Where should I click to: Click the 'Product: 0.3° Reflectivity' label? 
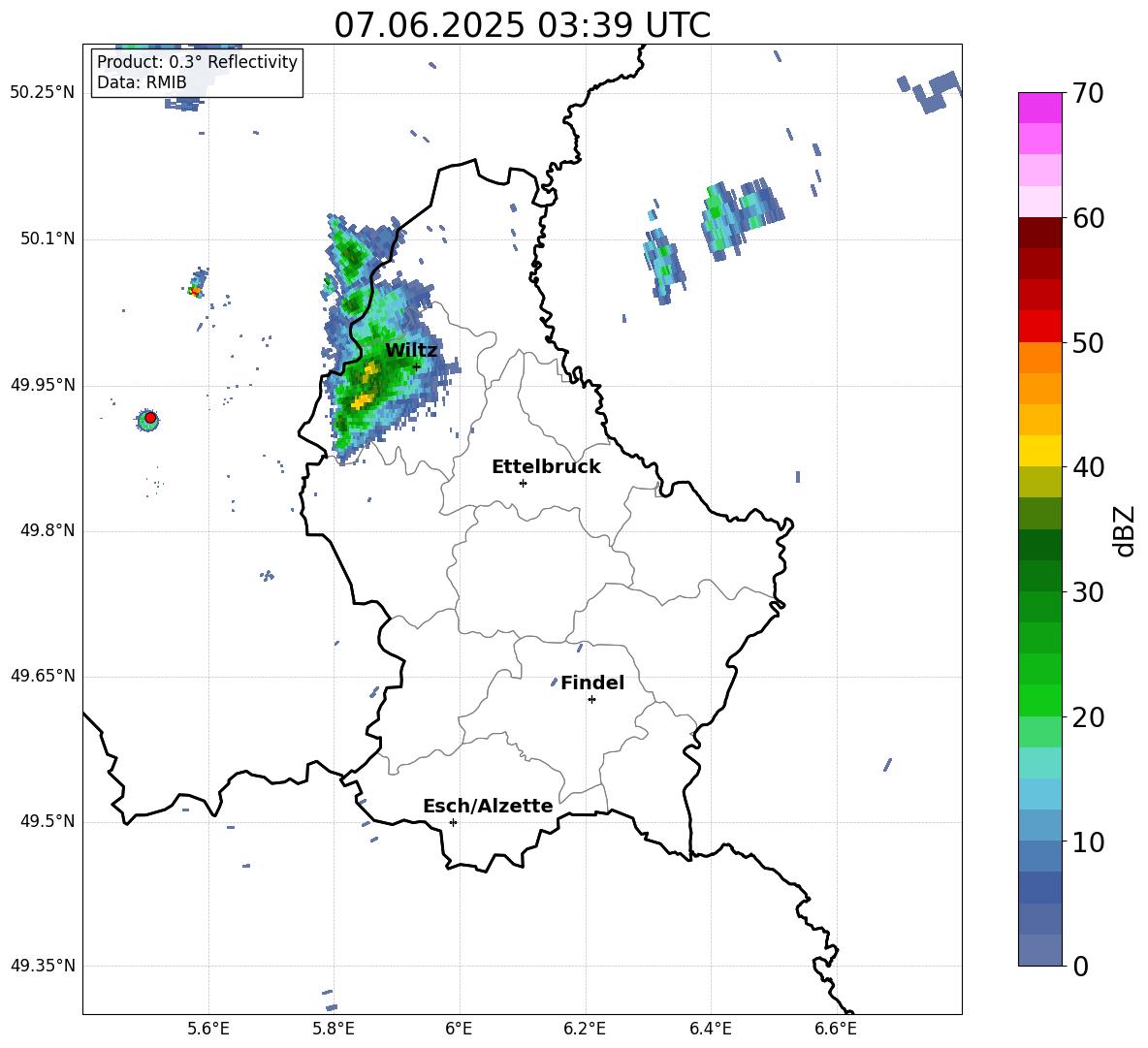tap(197, 62)
